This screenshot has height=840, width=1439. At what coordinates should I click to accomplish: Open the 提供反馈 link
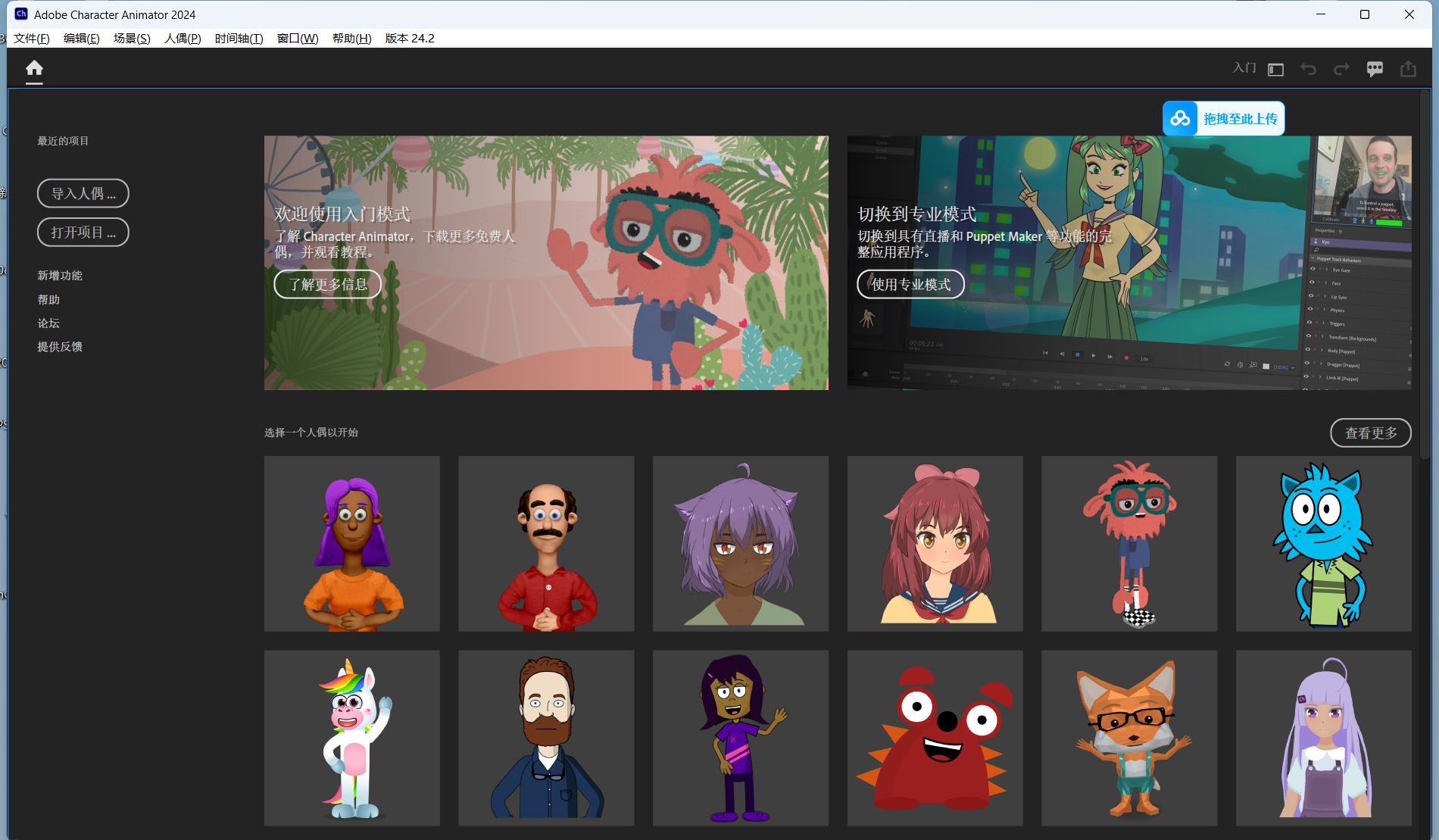[x=60, y=347]
